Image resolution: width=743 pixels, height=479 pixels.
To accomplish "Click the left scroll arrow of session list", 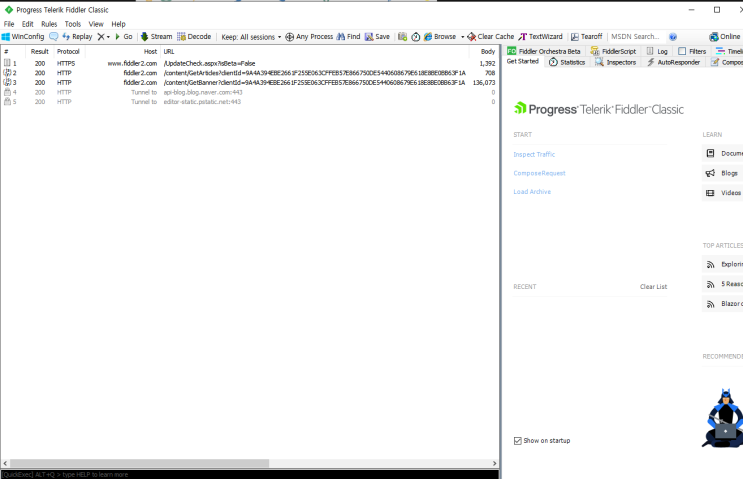I will (5, 463).
